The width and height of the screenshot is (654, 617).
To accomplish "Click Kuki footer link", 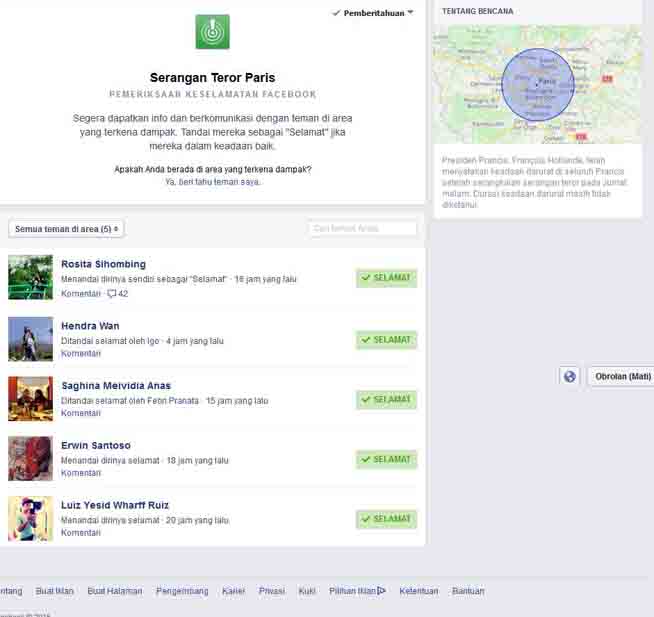I will [307, 591].
